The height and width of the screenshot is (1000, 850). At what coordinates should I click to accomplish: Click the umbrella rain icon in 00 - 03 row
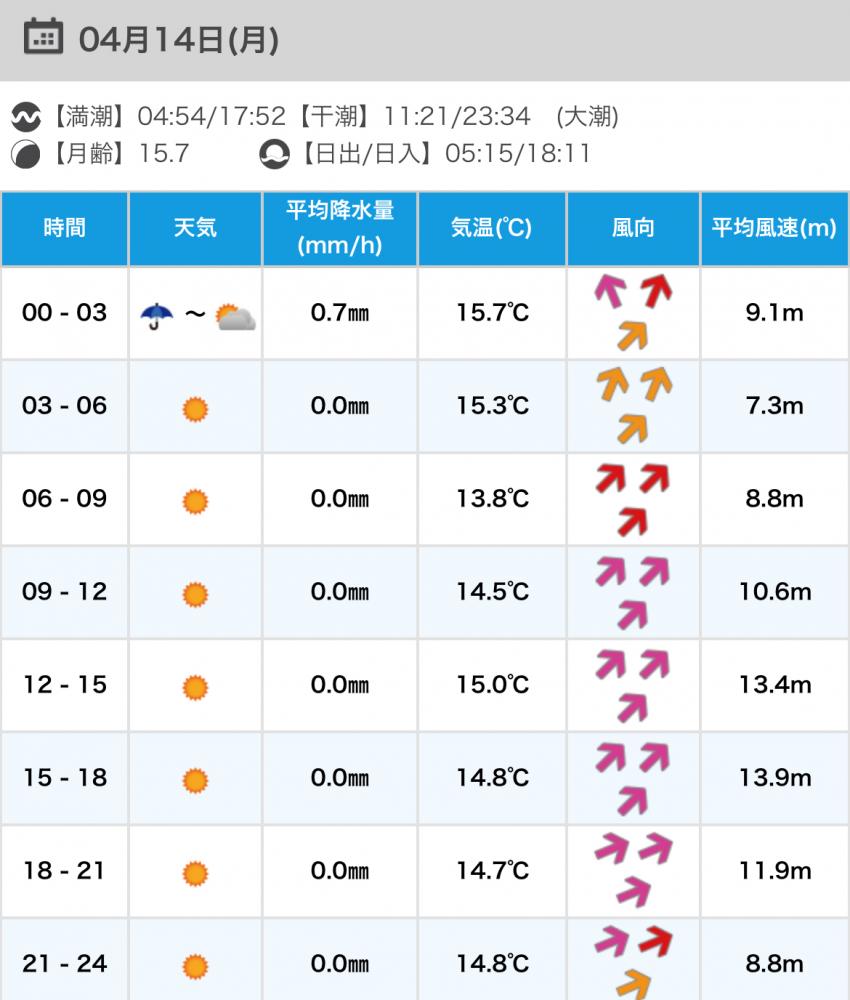[157, 316]
